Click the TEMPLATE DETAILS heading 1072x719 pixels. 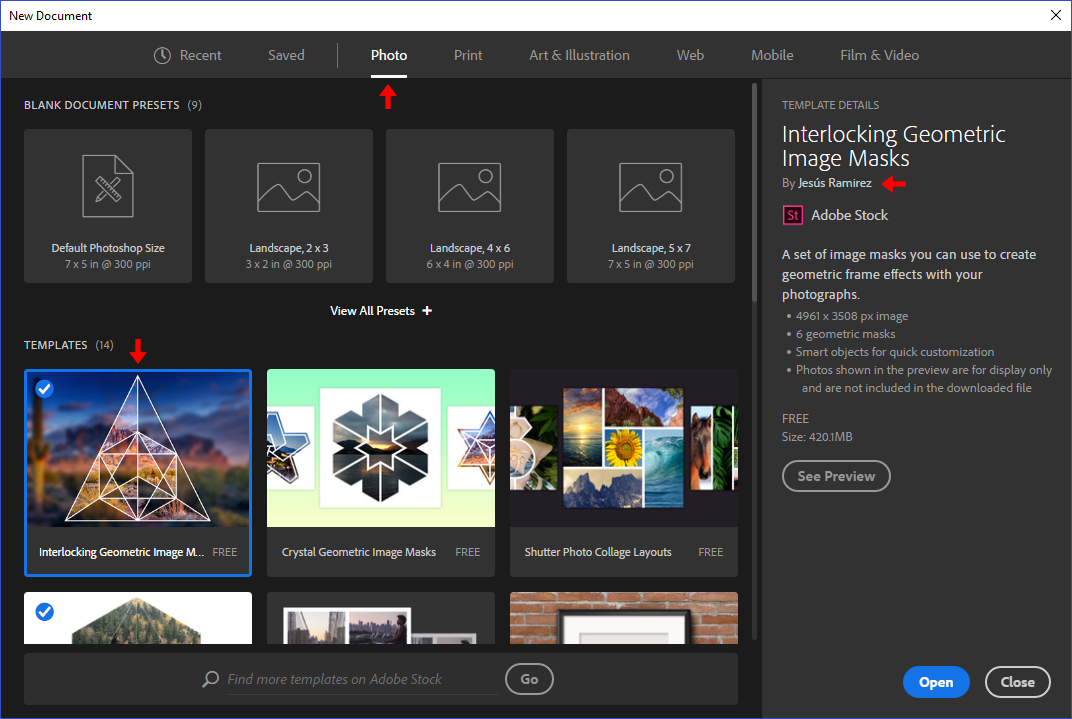click(831, 105)
